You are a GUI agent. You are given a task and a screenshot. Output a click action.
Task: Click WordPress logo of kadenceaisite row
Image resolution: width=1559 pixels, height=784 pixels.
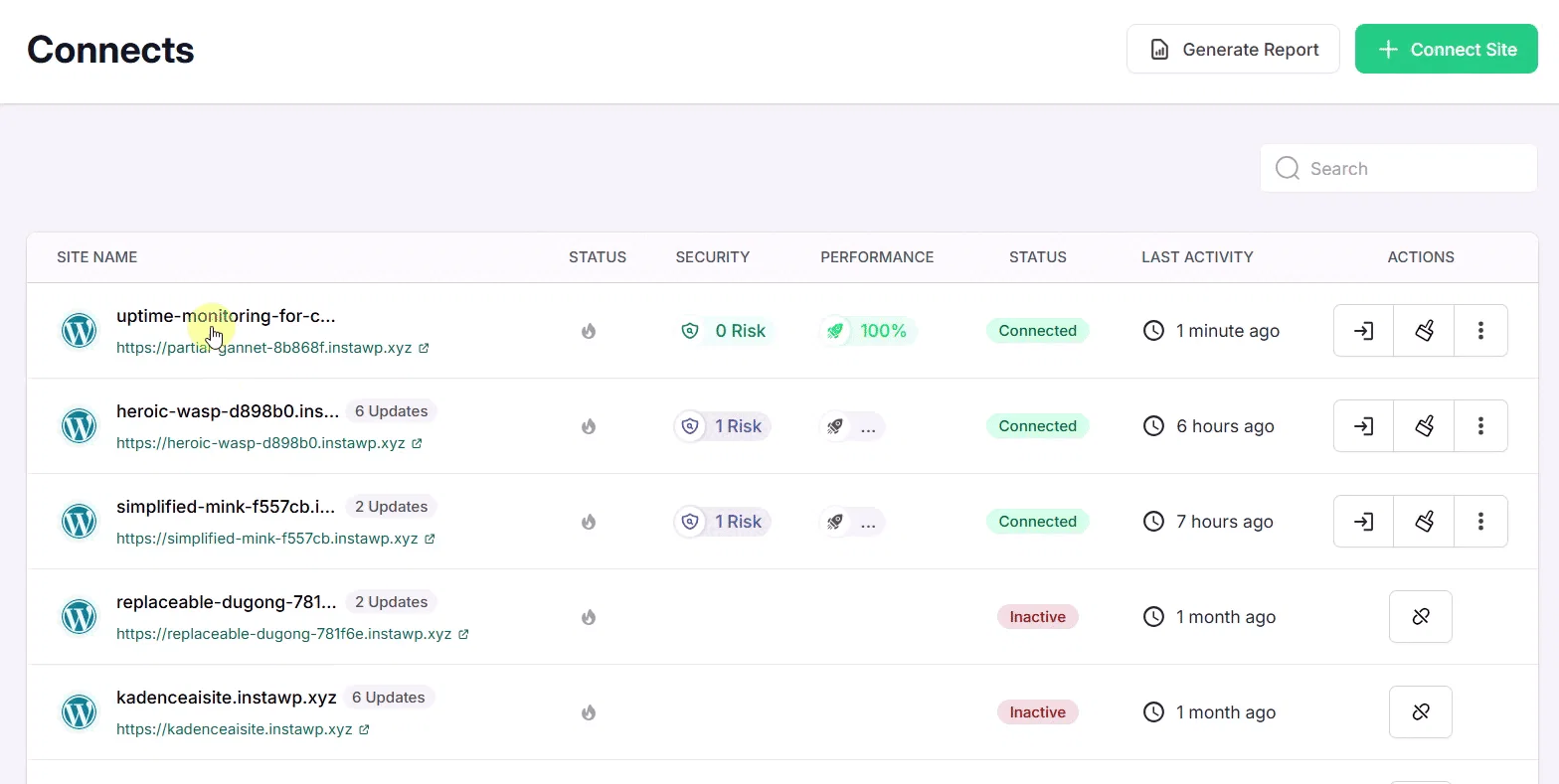click(80, 712)
